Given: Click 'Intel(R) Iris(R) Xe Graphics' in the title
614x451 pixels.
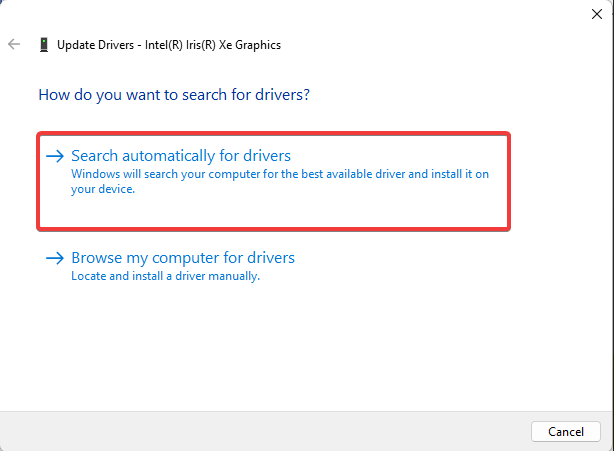Looking at the screenshot, I should tap(213, 45).
